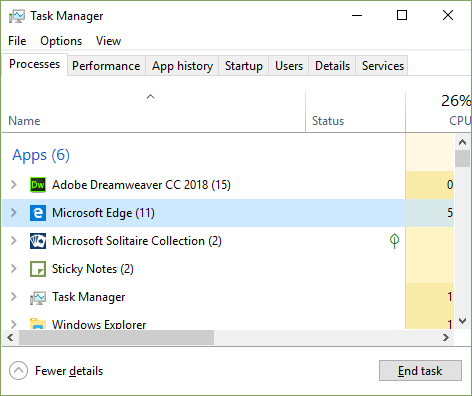
Task: Open the Startup tab
Action: (x=244, y=66)
